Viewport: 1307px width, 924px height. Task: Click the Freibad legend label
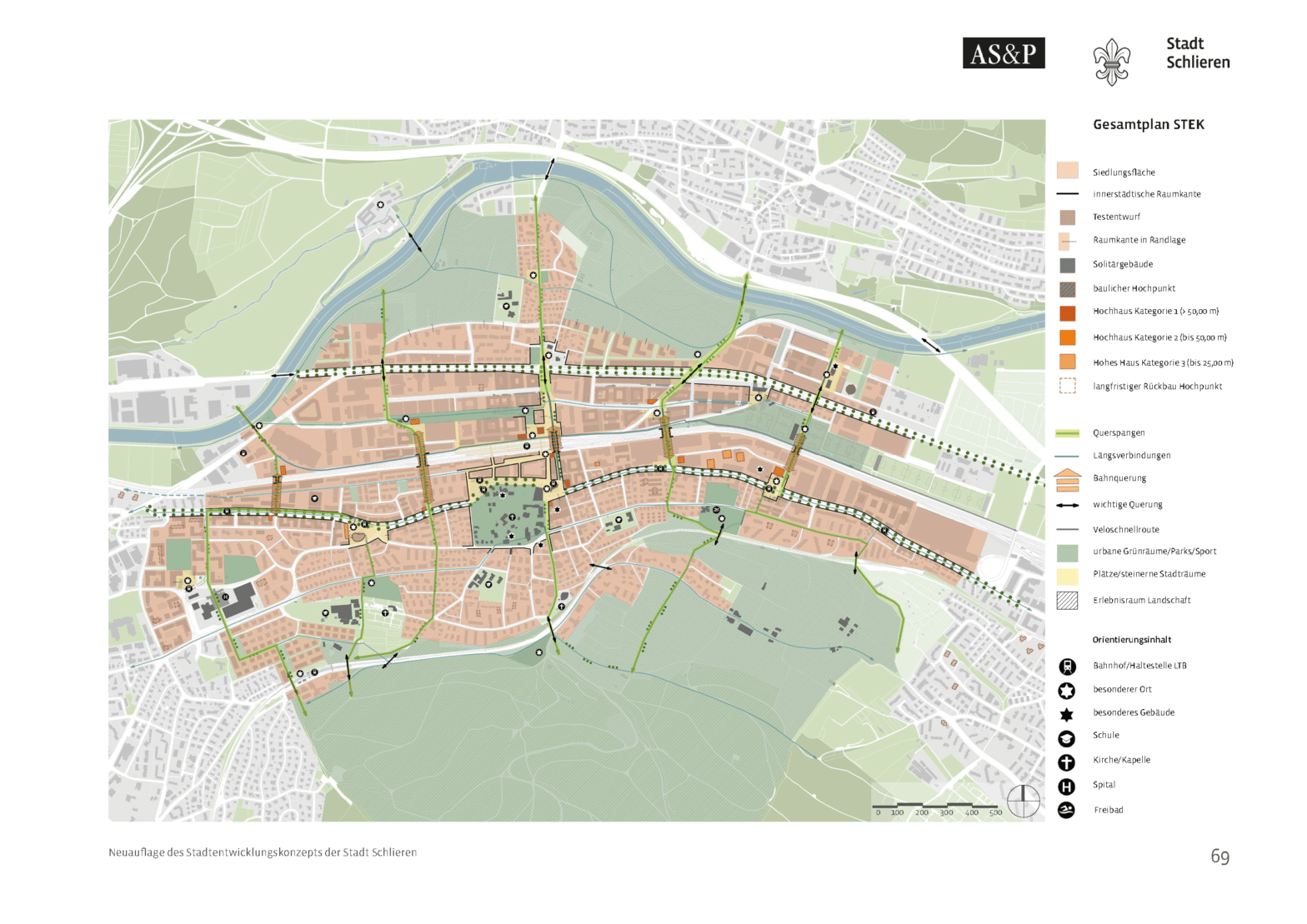1109,810
